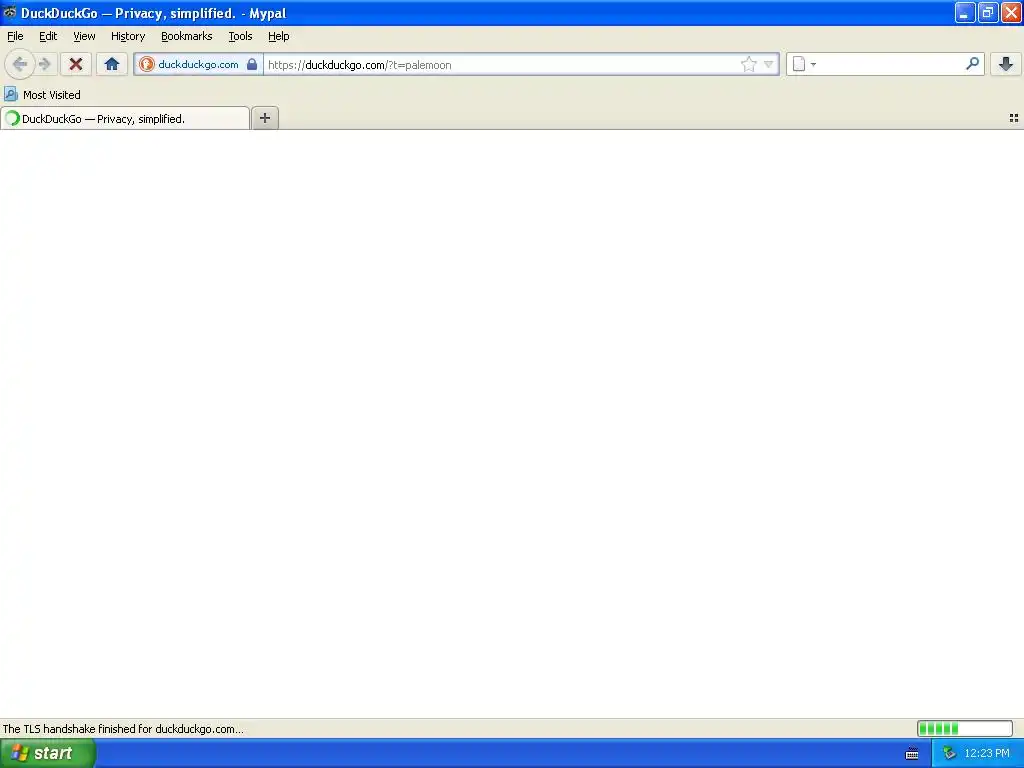Click the DuckDuckGo site identity favicon
The height and width of the screenshot is (768, 1024).
(x=147, y=64)
